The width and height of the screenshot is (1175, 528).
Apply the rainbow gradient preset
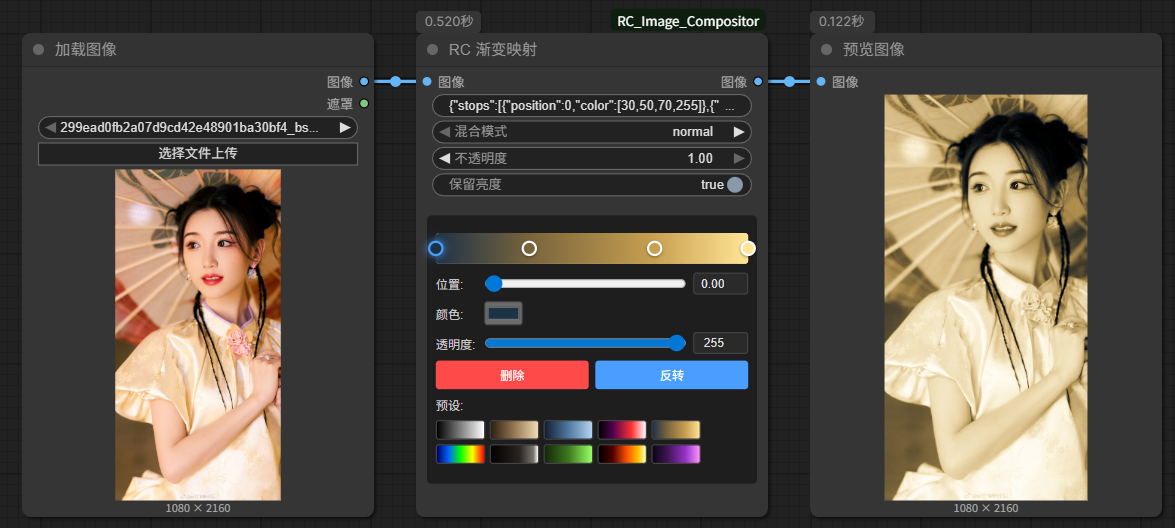tap(460, 454)
